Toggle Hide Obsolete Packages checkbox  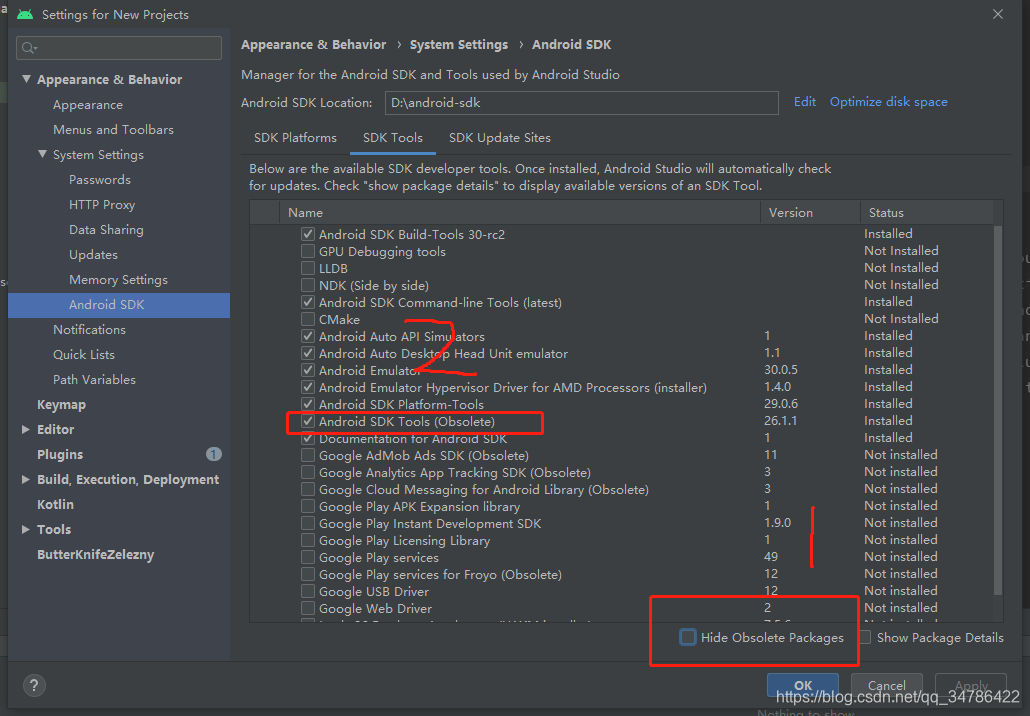(688, 637)
